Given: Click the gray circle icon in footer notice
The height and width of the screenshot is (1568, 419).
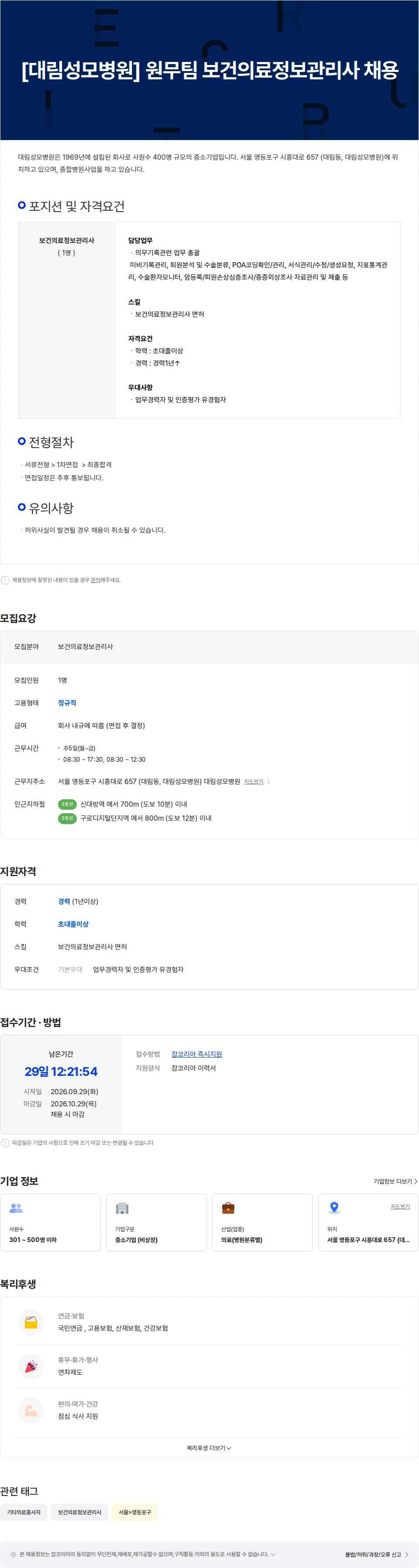Looking at the screenshot, I should (14, 1554).
